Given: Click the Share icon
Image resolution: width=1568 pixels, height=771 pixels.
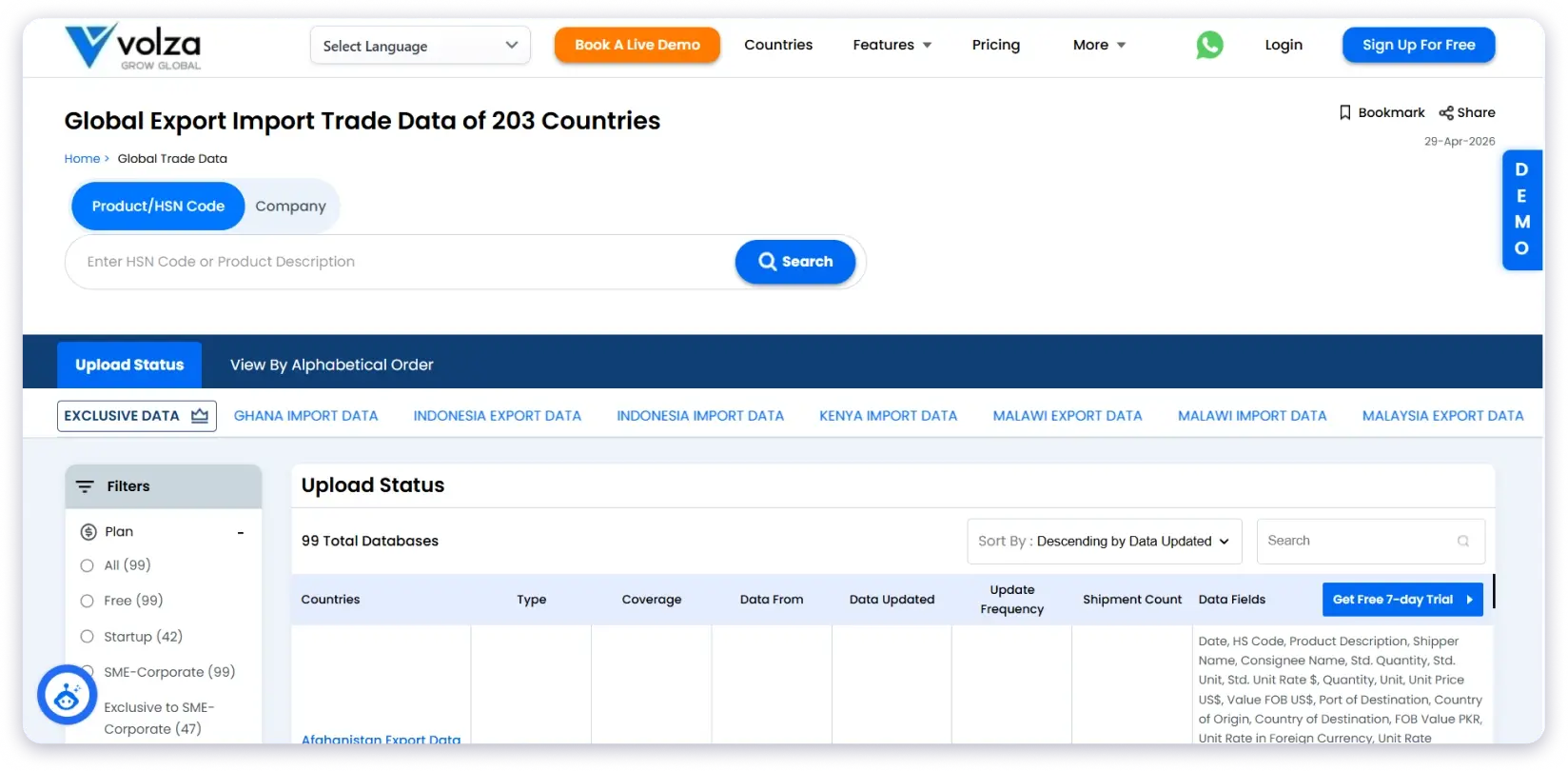Looking at the screenshot, I should [x=1446, y=112].
